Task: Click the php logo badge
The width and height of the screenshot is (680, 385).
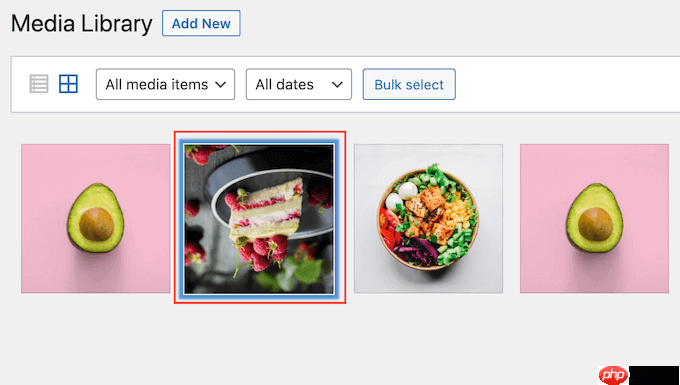Action: point(613,375)
